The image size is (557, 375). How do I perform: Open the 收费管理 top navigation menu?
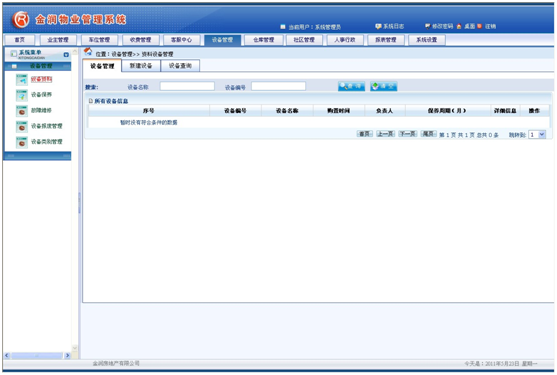pyautogui.click(x=140, y=40)
